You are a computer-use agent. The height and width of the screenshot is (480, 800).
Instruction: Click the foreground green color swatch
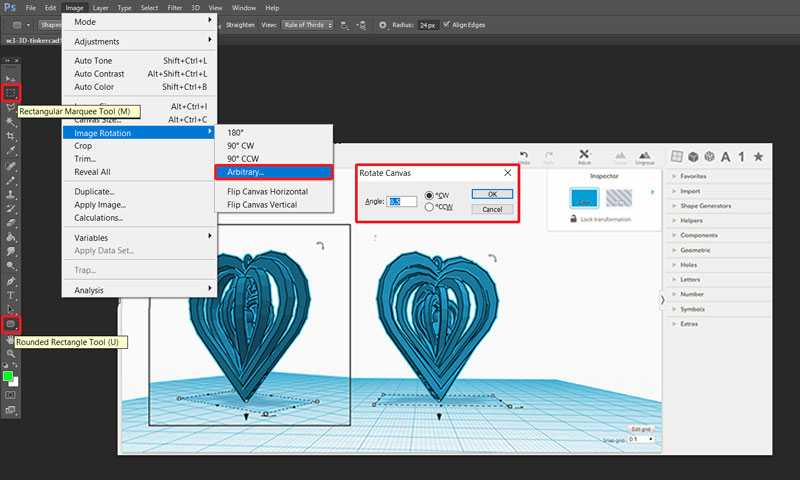point(8,376)
